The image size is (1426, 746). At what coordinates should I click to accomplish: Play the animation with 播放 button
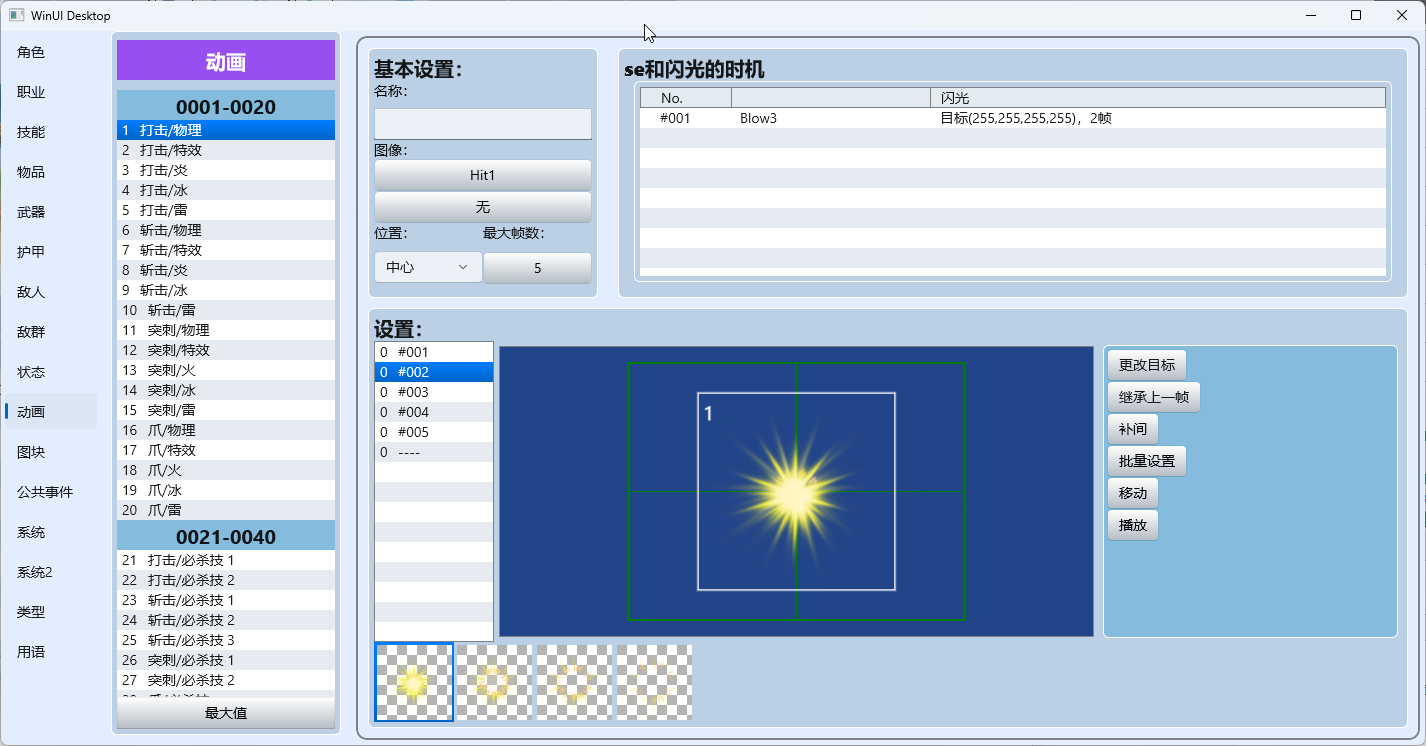(x=1133, y=525)
